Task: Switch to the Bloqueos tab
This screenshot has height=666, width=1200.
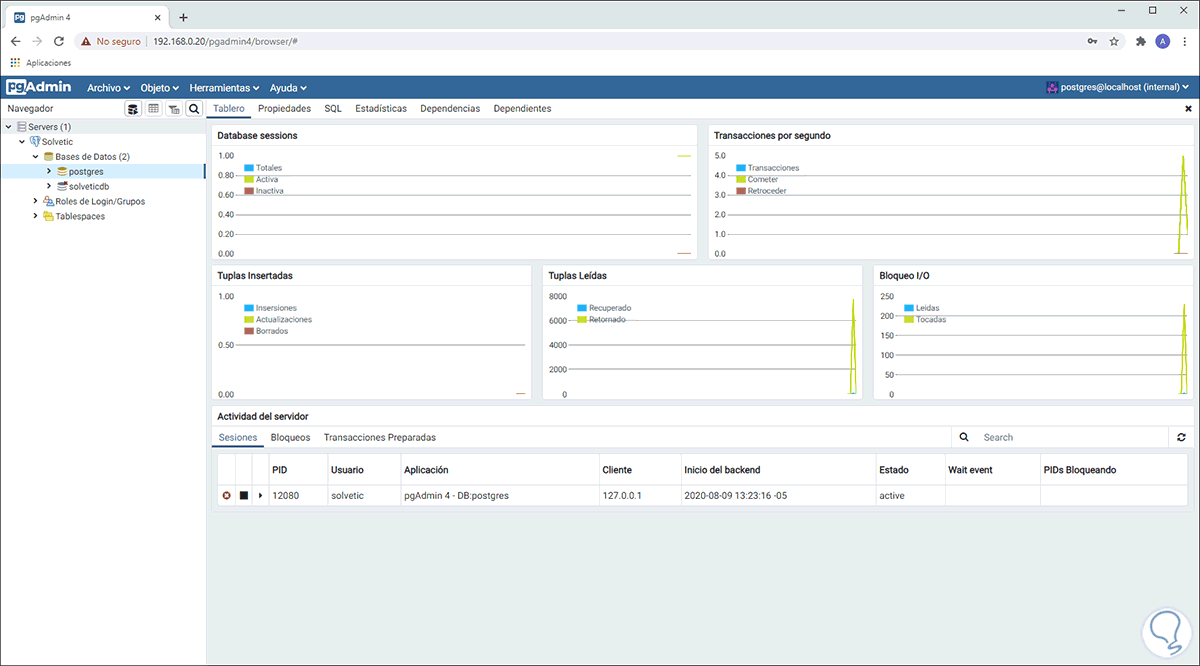Action: pyautogui.click(x=290, y=437)
